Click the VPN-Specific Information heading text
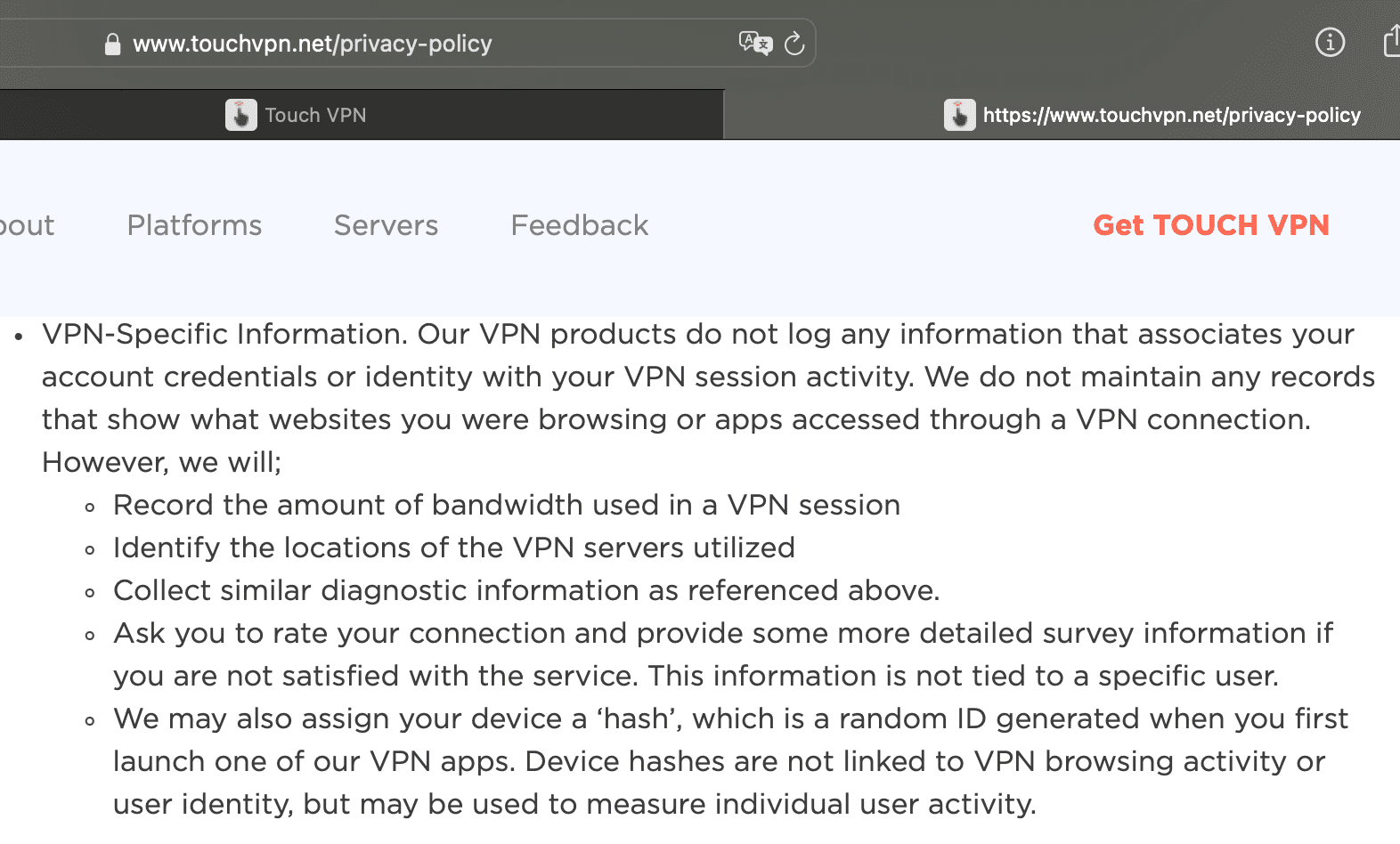The image size is (1400, 844). (224, 334)
